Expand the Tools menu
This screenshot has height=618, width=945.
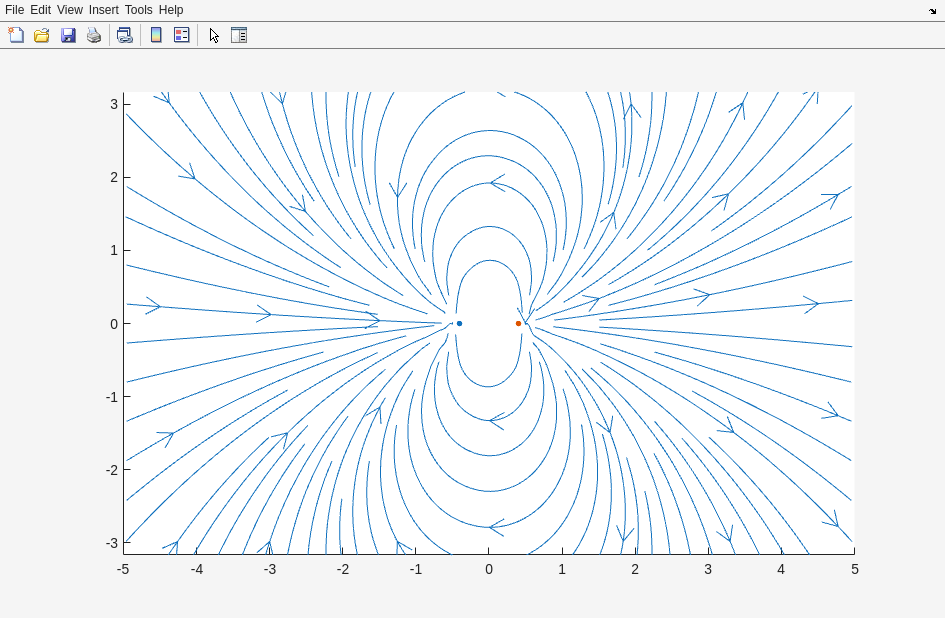tap(138, 10)
